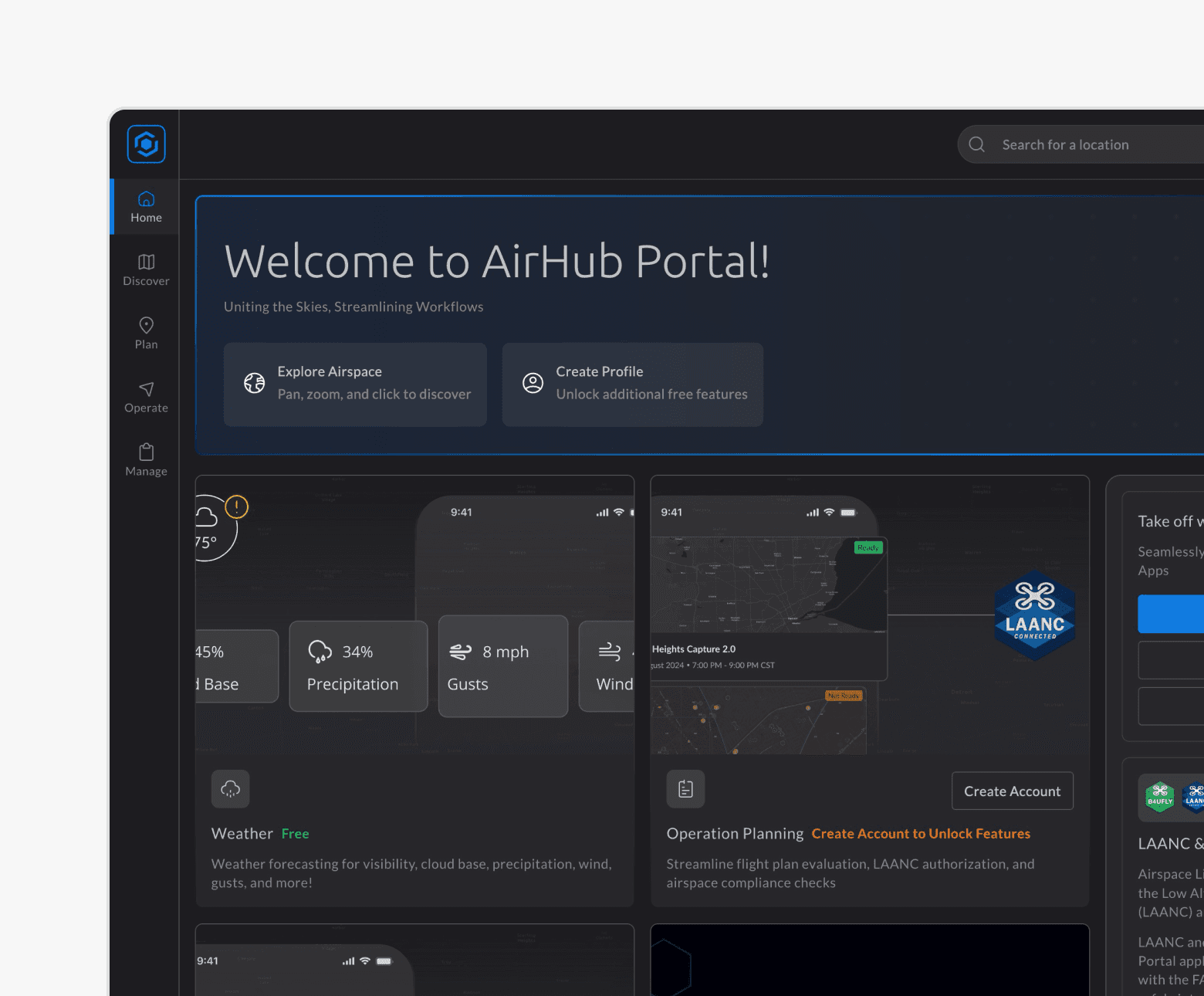
Task: Switch to the Operate section
Action: pos(146,397)
